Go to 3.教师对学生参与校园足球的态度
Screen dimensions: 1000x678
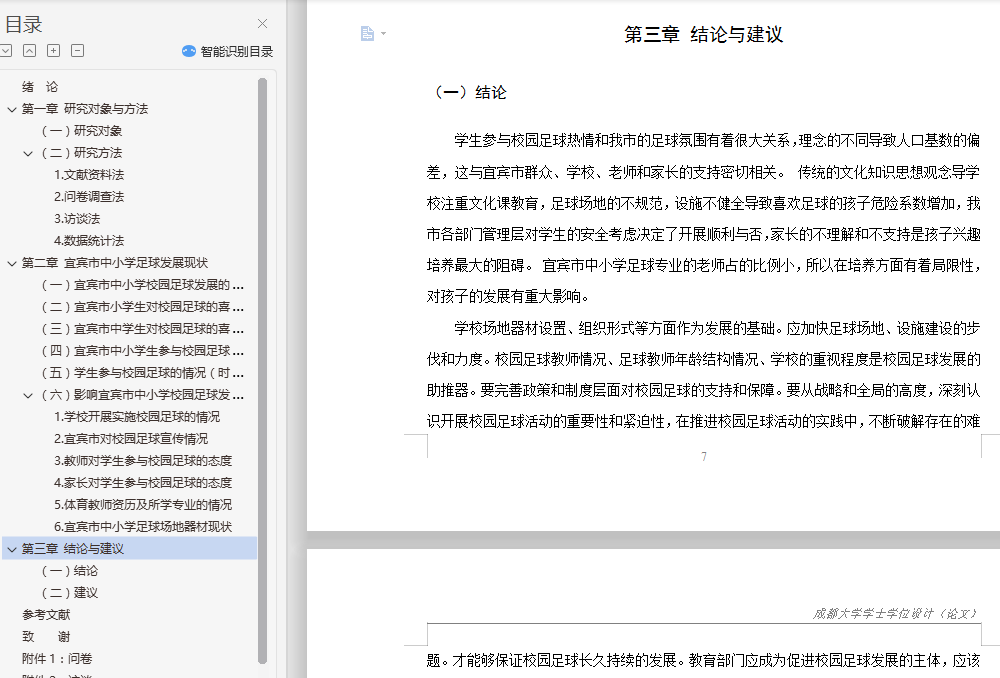click(x=143, y=461)
